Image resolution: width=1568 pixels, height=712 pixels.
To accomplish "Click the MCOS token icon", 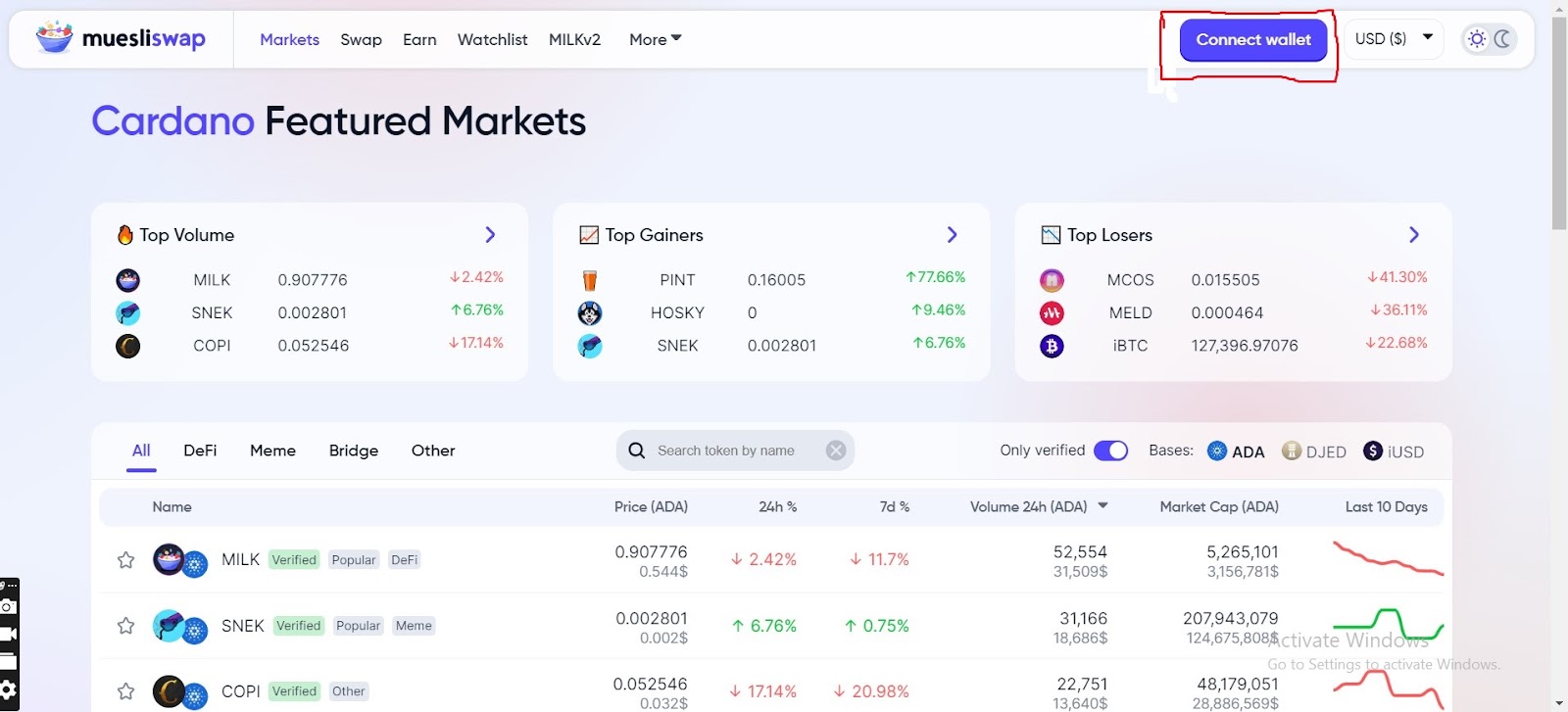I will tap(1052, 281).
